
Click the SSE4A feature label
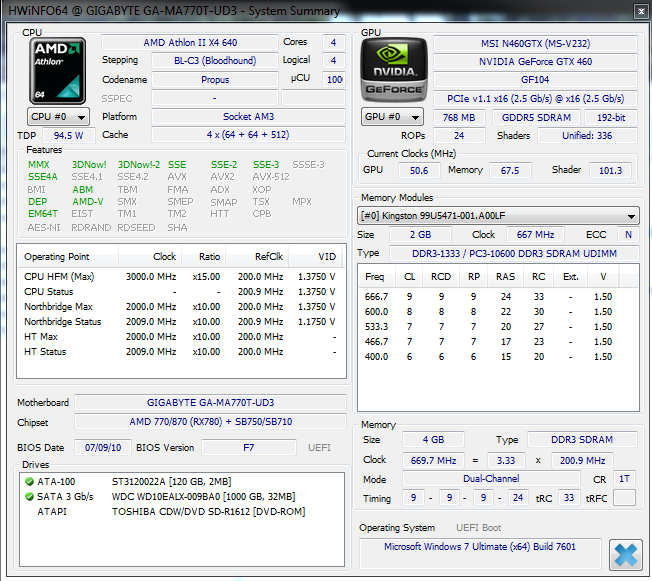[42, 177]
